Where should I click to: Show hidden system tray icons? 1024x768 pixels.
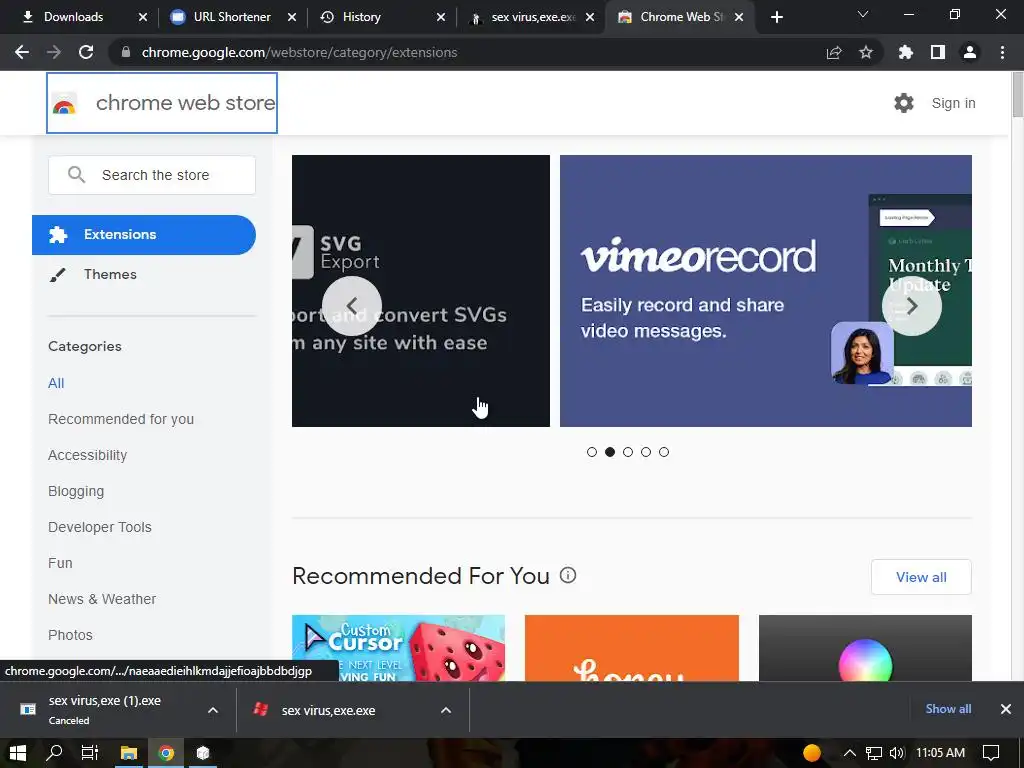click(850, 753)
